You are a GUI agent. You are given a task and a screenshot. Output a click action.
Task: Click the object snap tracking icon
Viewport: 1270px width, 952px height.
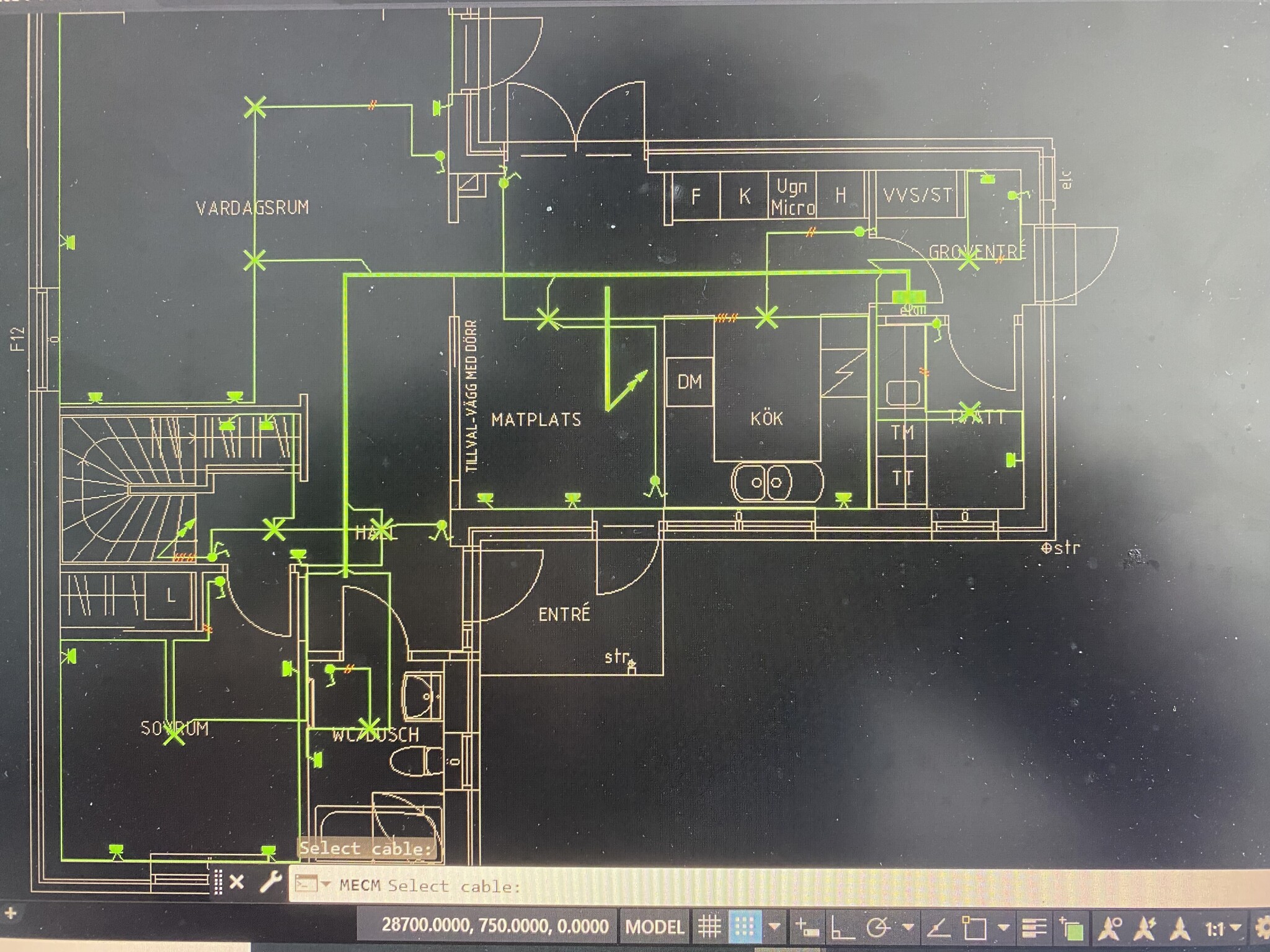click(939, 928)
